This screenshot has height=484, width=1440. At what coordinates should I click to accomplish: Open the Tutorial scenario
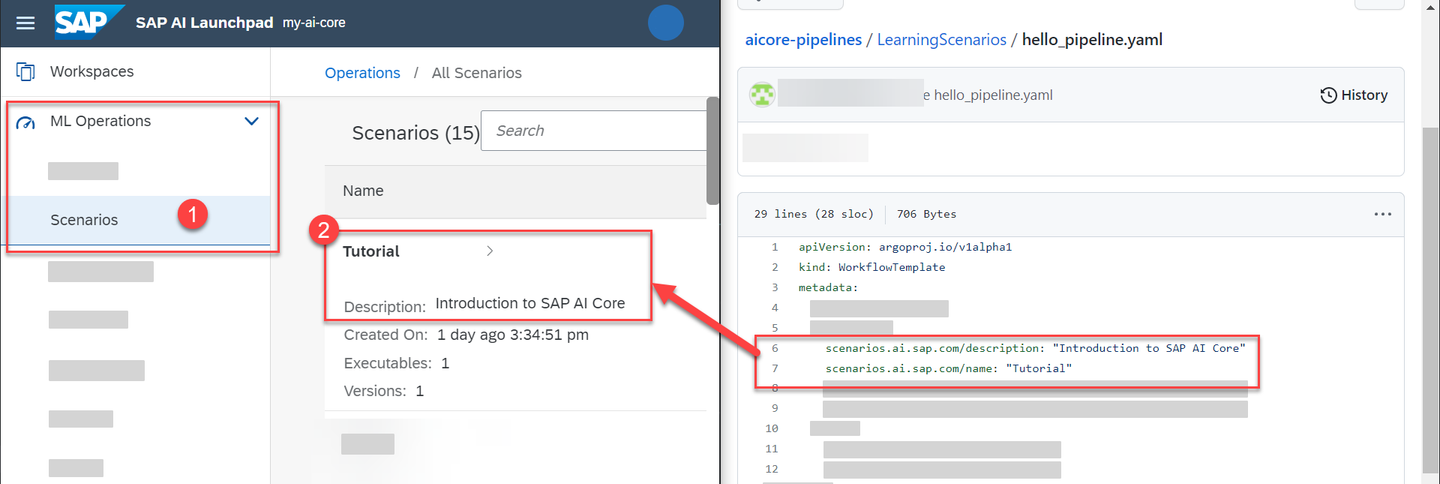coord(371,252)
